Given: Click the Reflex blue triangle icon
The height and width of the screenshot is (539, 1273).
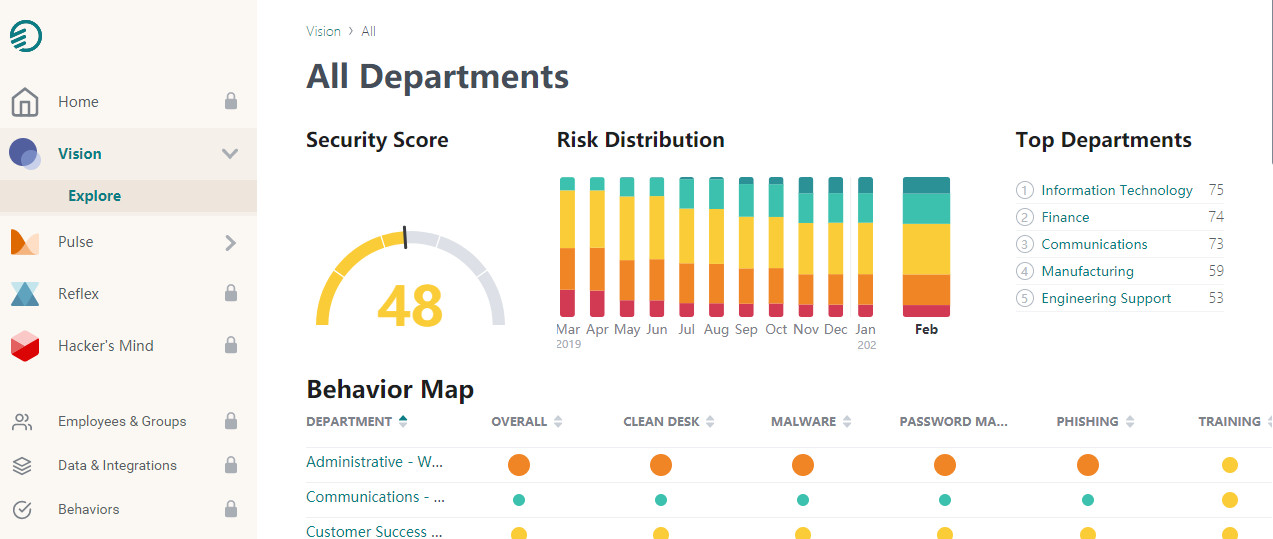Looking at the screenshot, I should click(25, 294).
